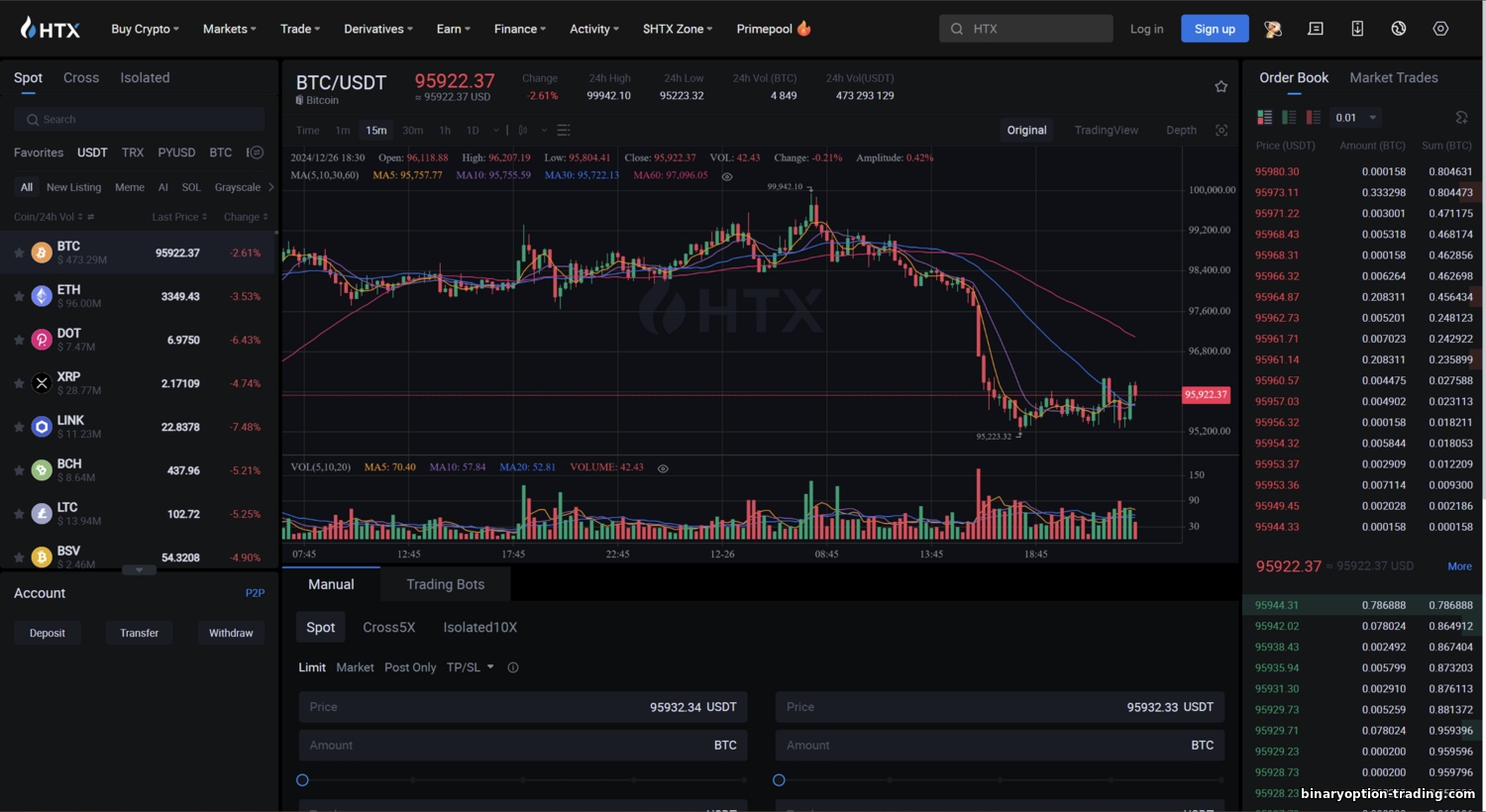Viewport: 1486px width, 812px height.
Task: Select the Isolated10X trading mode
Action: [480, 627]
